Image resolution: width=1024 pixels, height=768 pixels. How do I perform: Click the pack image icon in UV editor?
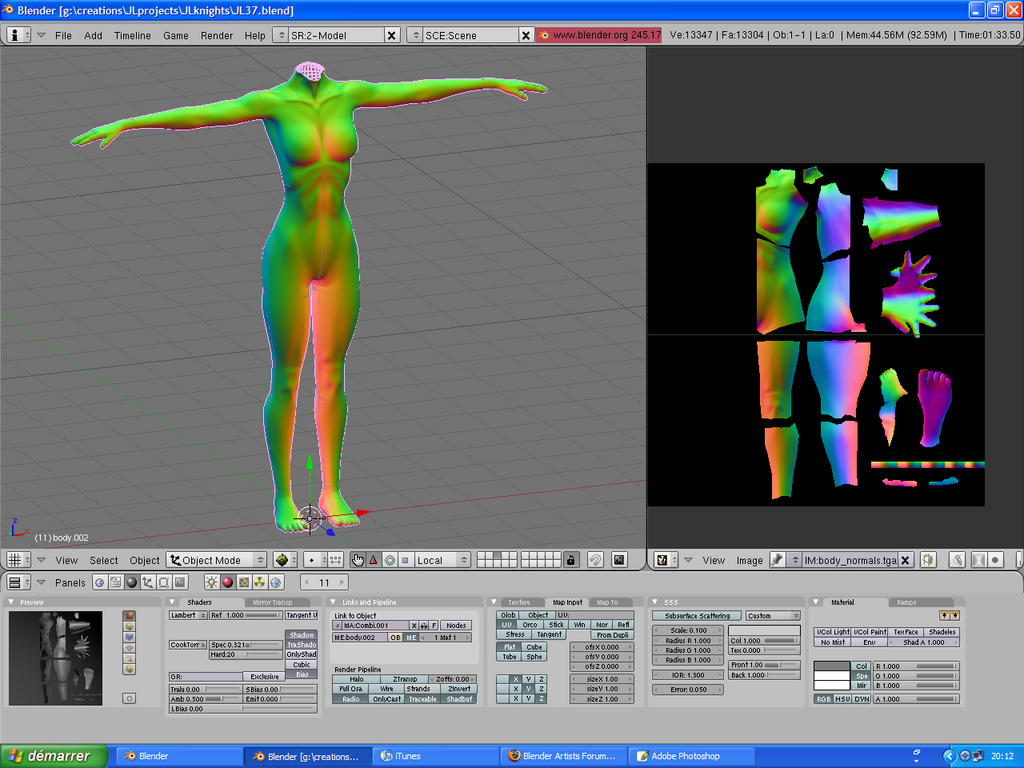coord(928,560)
